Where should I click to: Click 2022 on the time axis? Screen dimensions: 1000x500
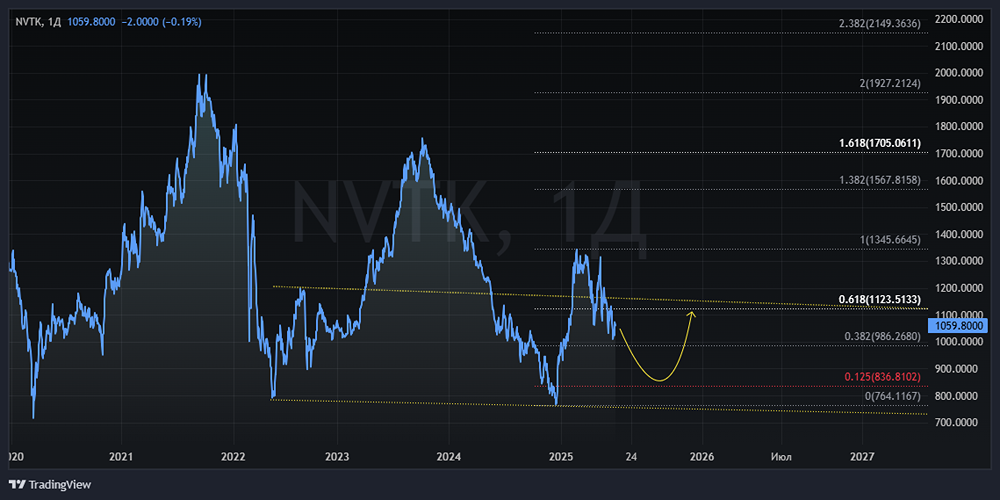(233, 457)
